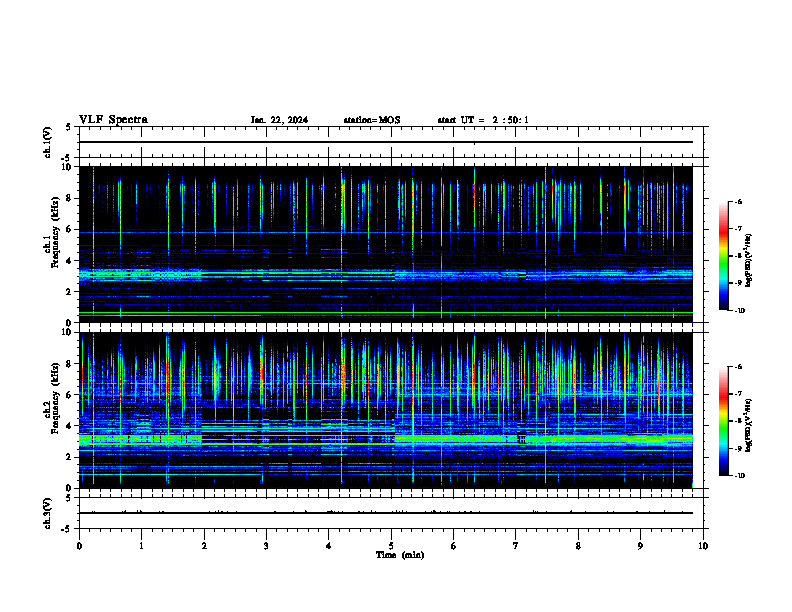The image size is (792, 612).
Task: Click the "9" tick on the time axis
Action: click(640, 546)
